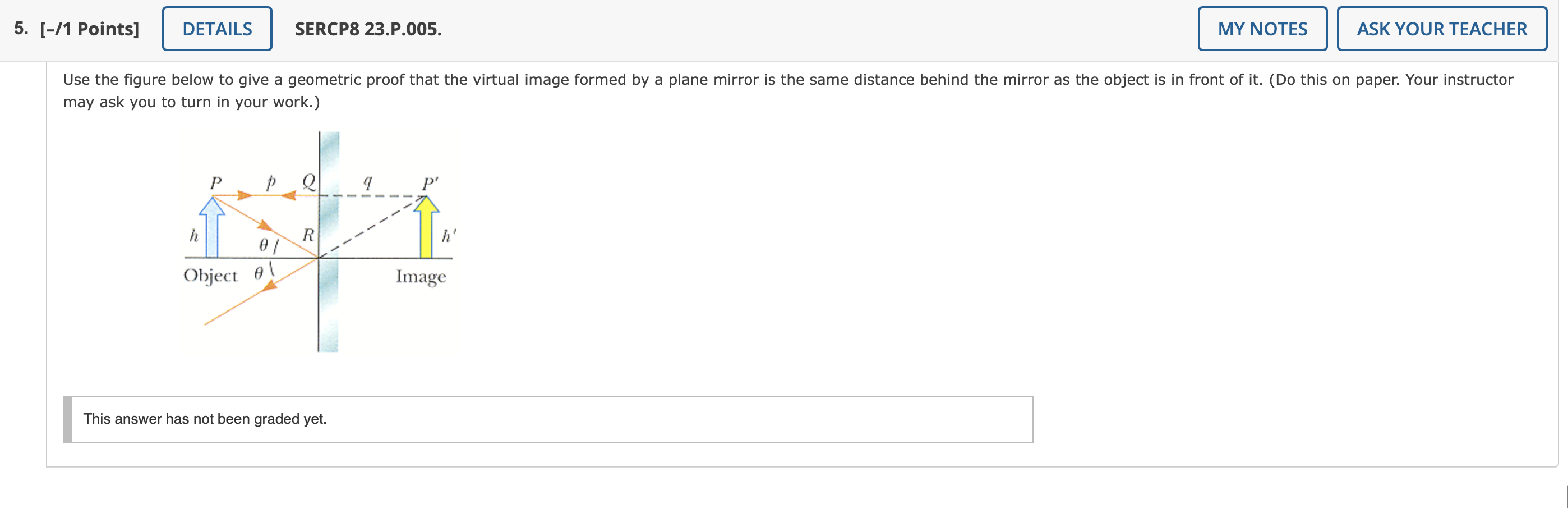Click point P' label in figure
1568x508 pixels.
point(430,183)
